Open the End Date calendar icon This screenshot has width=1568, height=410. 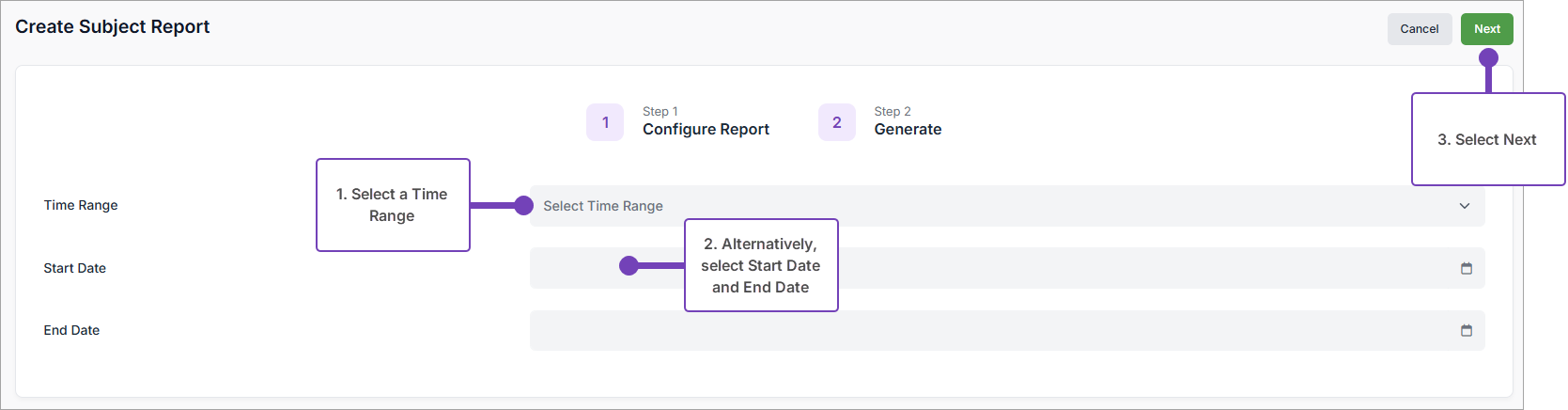pyautogui.click(x=1466, y=331)
